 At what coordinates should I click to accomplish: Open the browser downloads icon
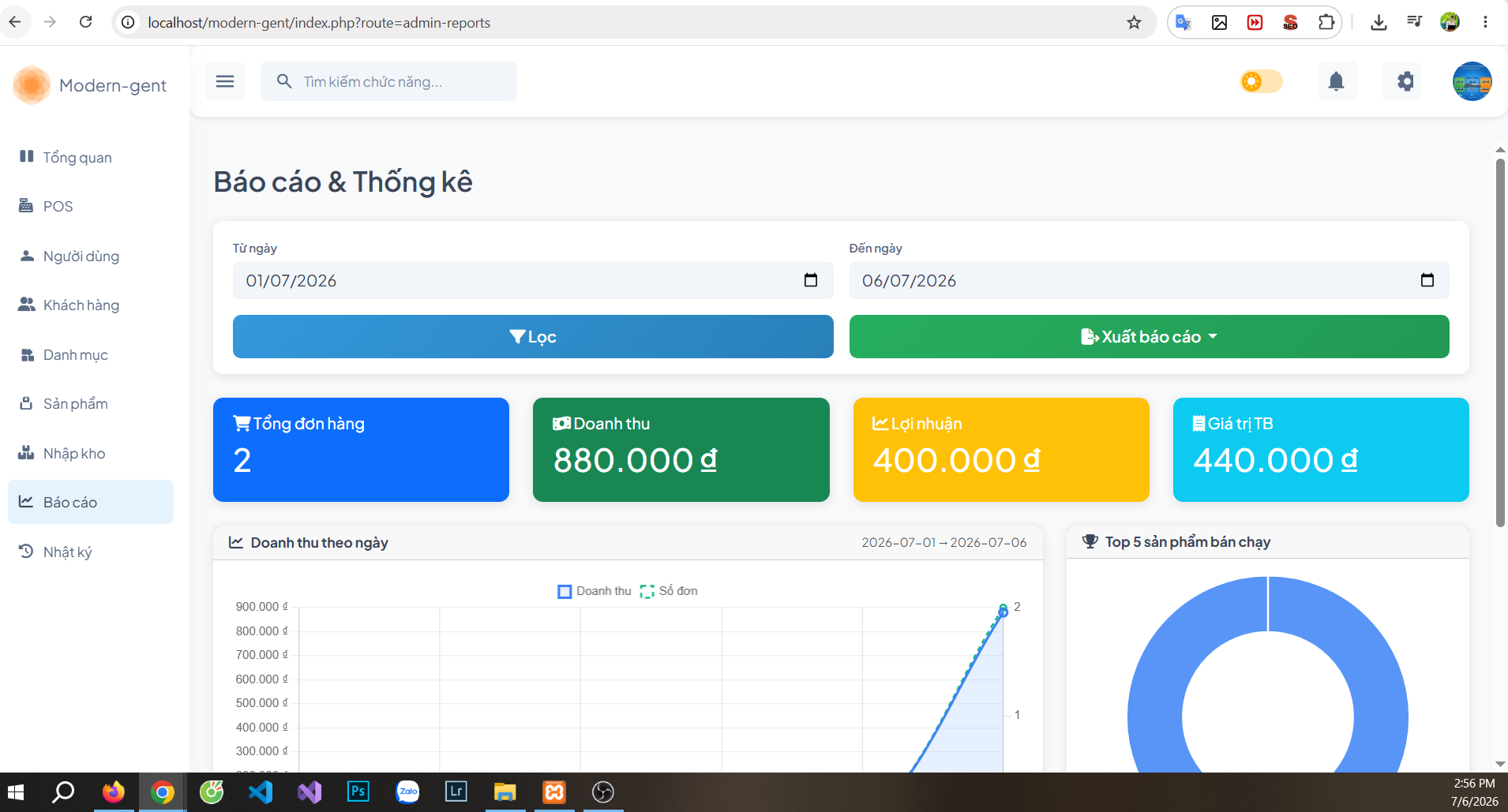(1379, 22)
